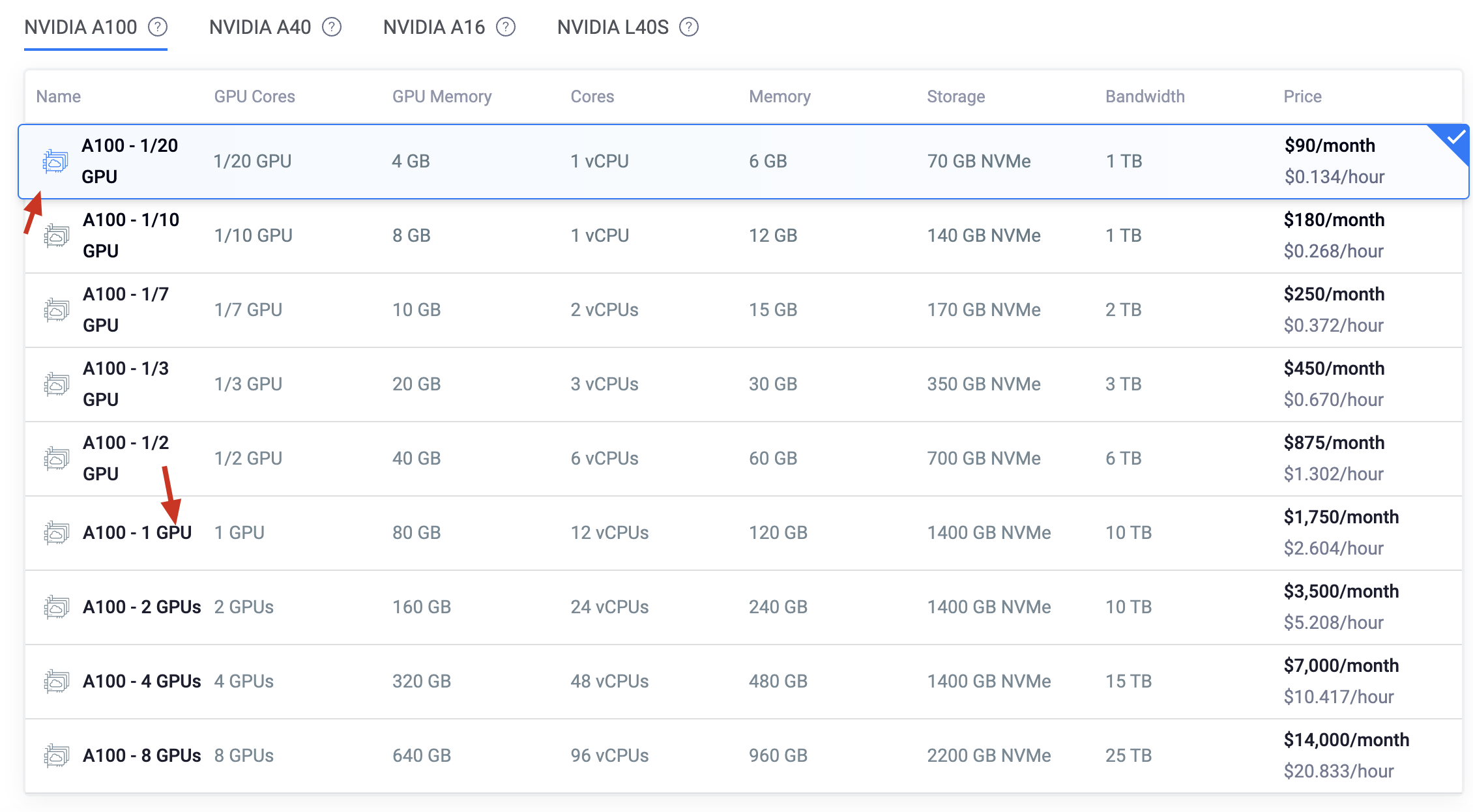Click the server icon in A100 - 1/7 GPU row
This screenshot has width=1473, height=812.
pyautogui.click(x=57, y=310)
